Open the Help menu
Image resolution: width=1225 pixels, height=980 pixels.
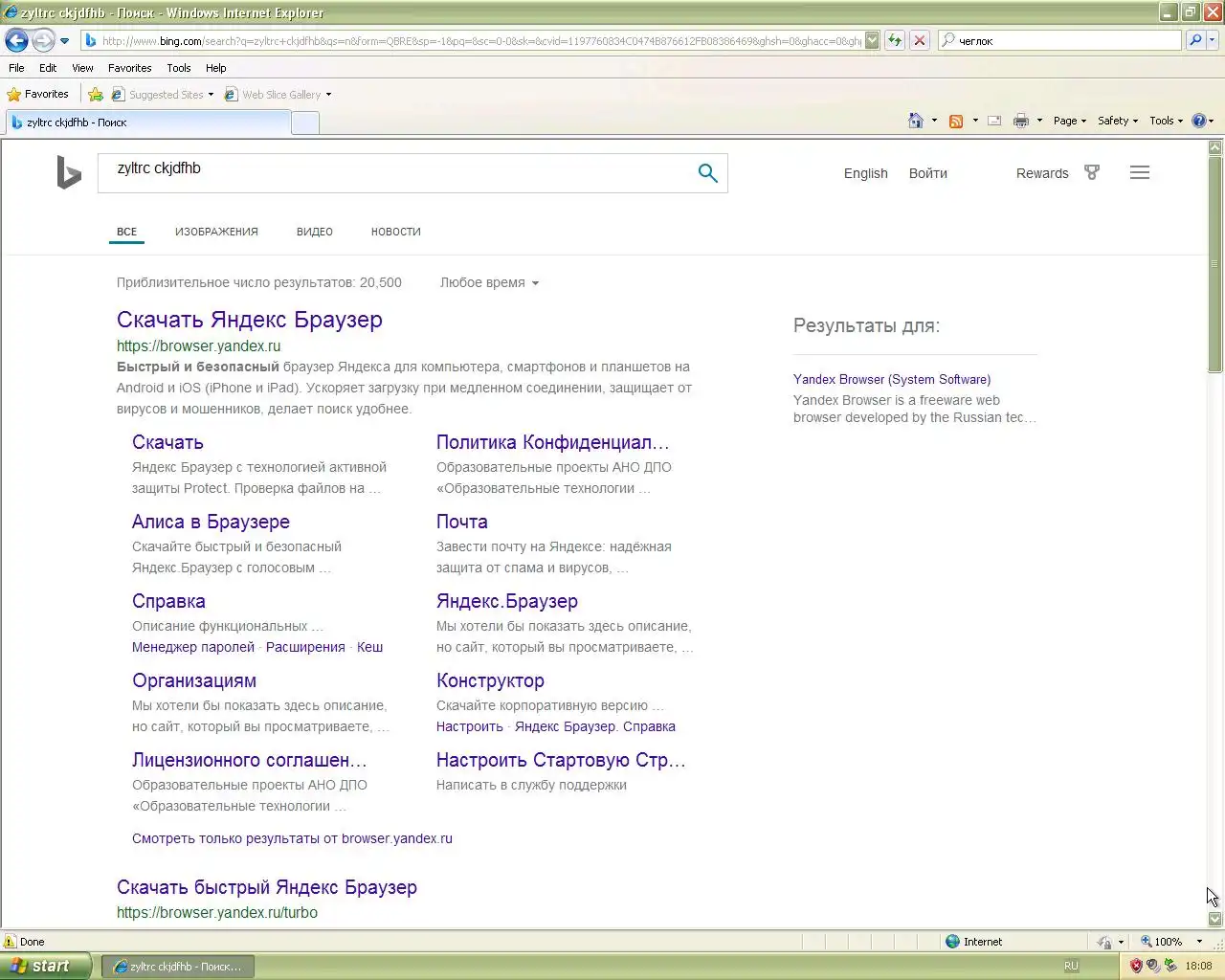point(215,68)
